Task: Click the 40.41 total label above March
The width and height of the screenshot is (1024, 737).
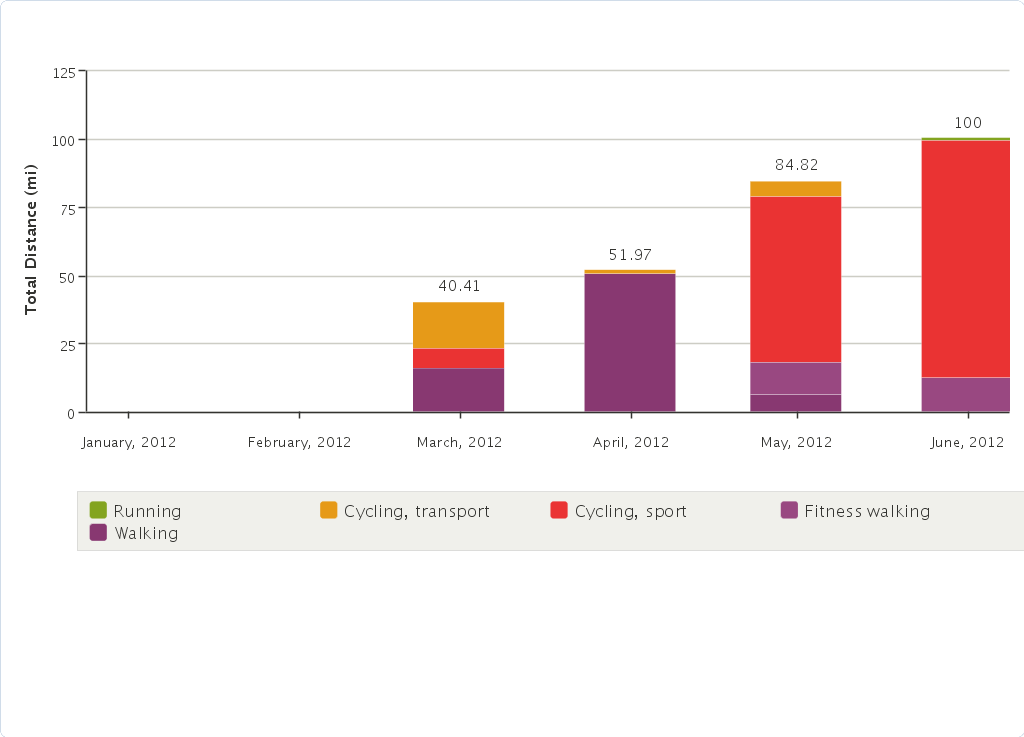Action: click(459, 286)
